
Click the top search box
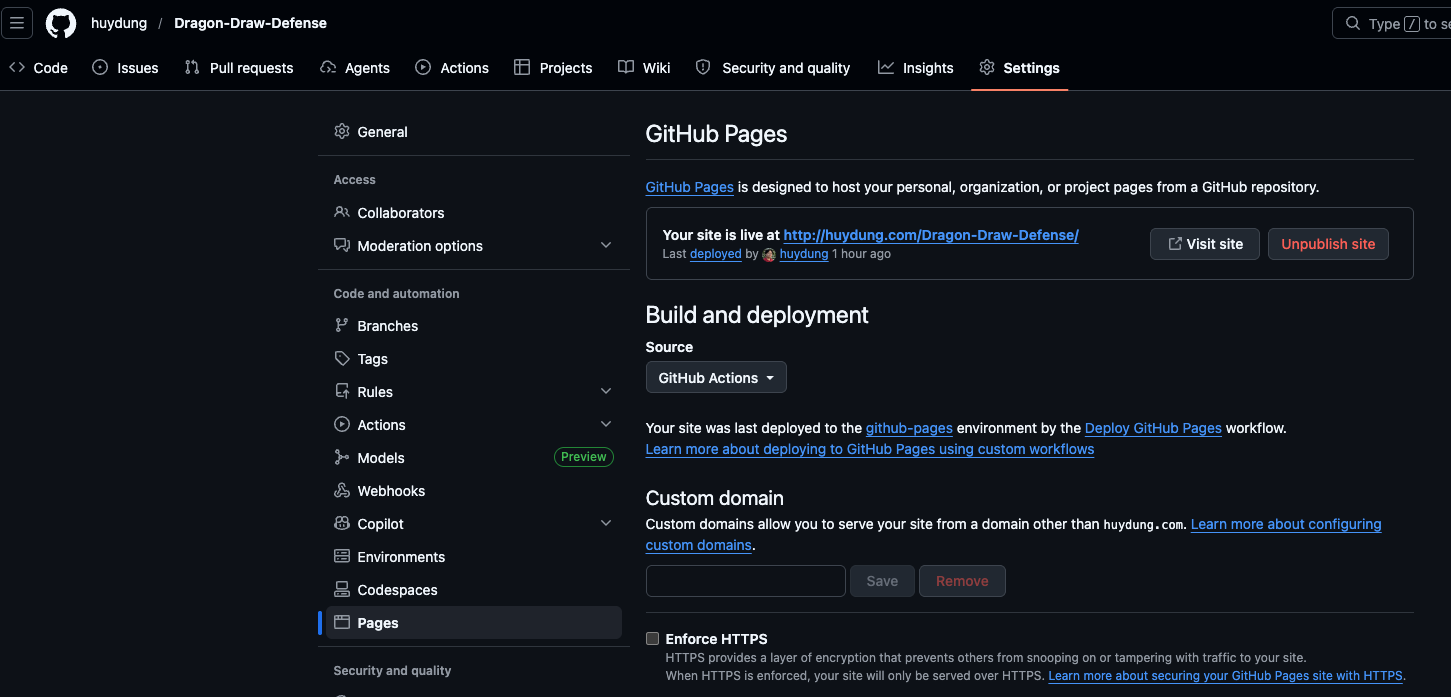click(1392, 23)
